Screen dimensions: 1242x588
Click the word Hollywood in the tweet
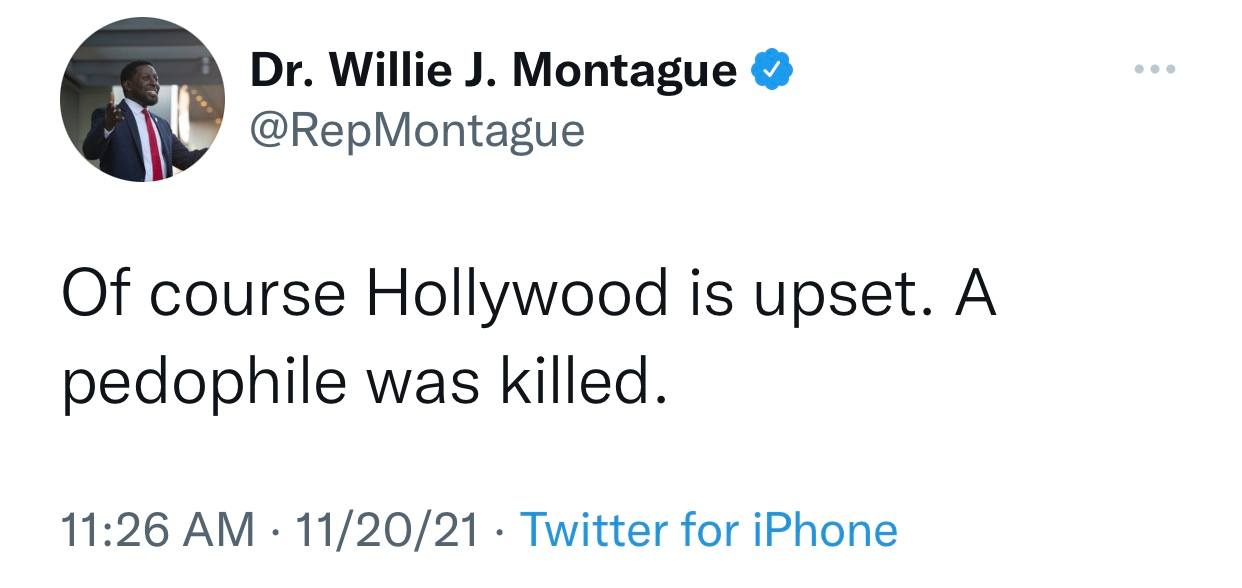pos(516,295)
